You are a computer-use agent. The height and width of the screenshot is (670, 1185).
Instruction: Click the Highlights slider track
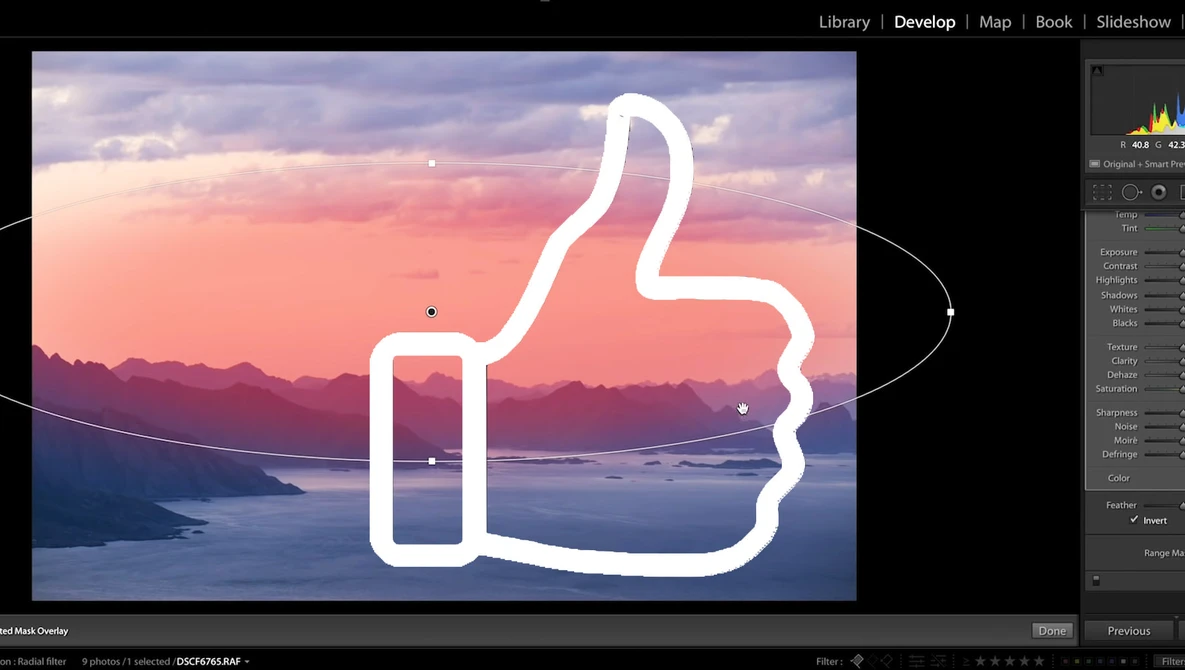(x=1164, y=280)
